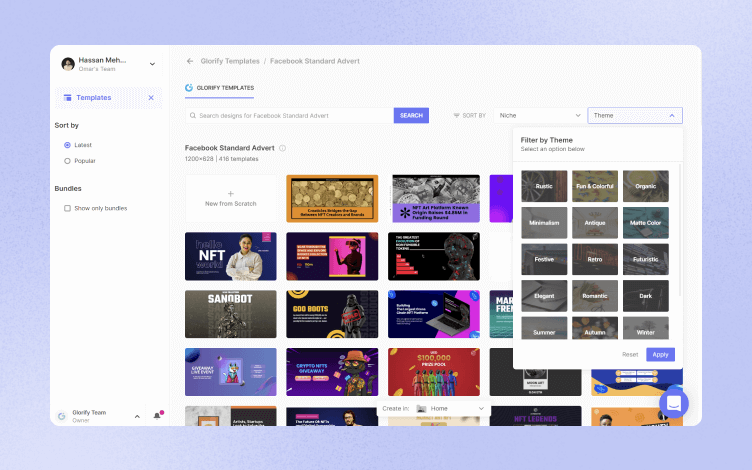752x470 pixels.
Task: Click the plus icon in New from Scratch
Action: (x=231, y=194)
